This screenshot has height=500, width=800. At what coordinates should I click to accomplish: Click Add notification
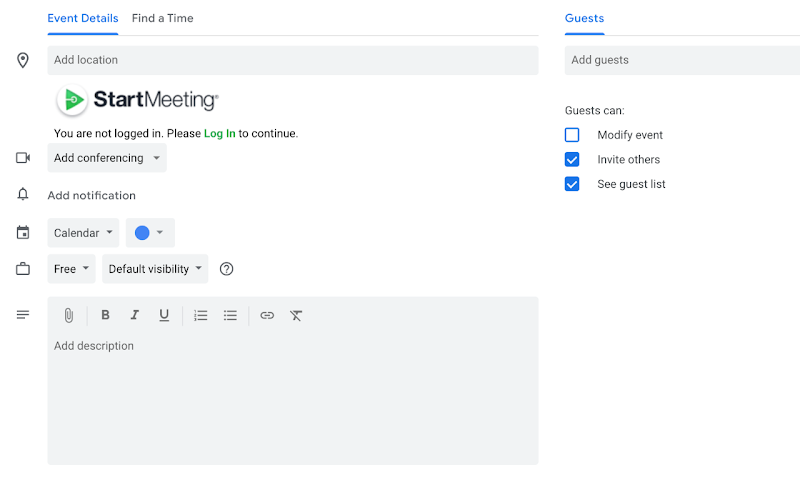point(91,195)
